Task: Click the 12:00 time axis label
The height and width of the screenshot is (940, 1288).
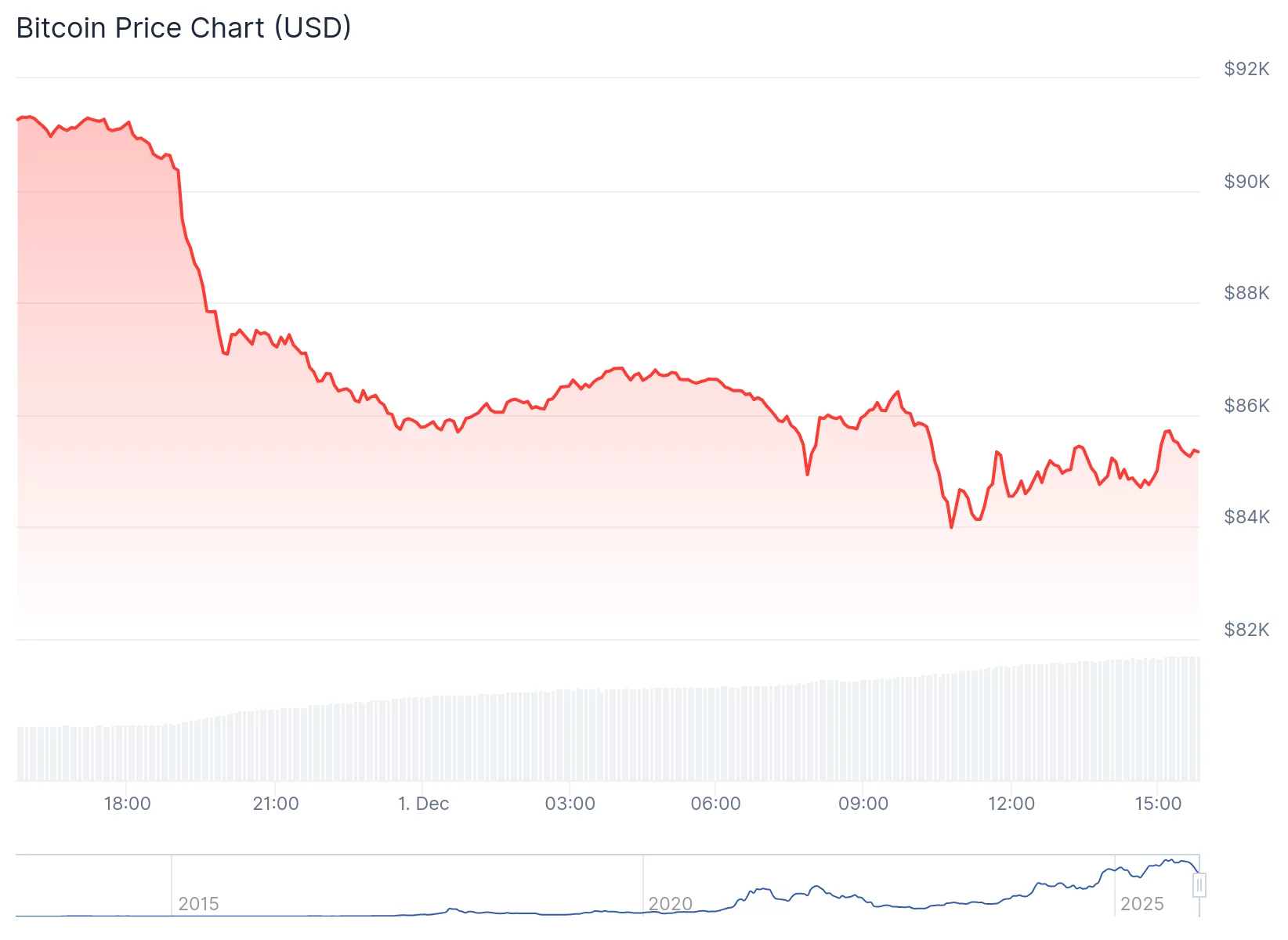Action: pos(1011,804)
